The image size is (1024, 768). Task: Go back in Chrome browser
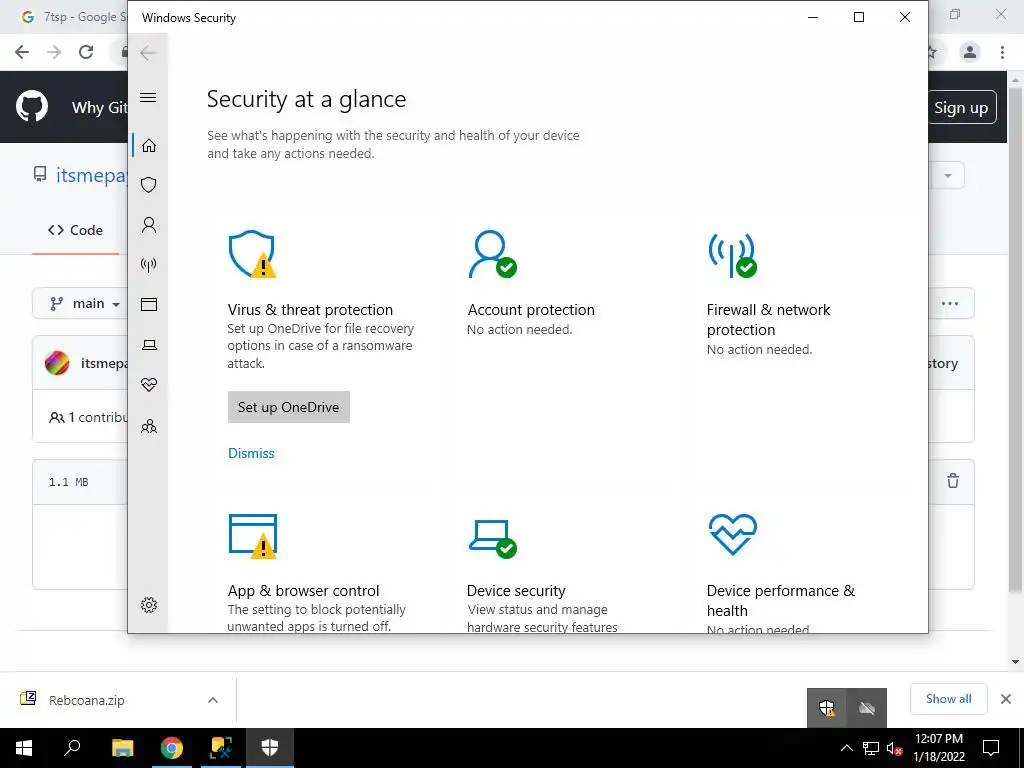tap(22, 52)
